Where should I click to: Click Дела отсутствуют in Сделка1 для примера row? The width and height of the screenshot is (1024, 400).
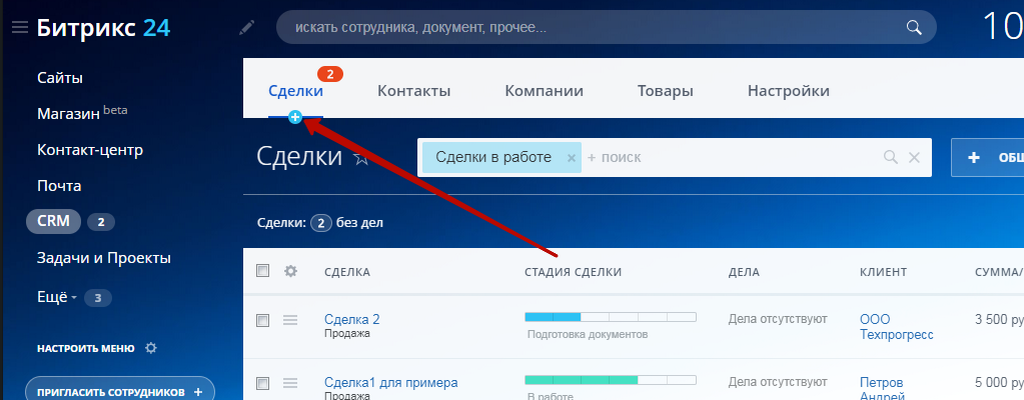pos(778,382)
